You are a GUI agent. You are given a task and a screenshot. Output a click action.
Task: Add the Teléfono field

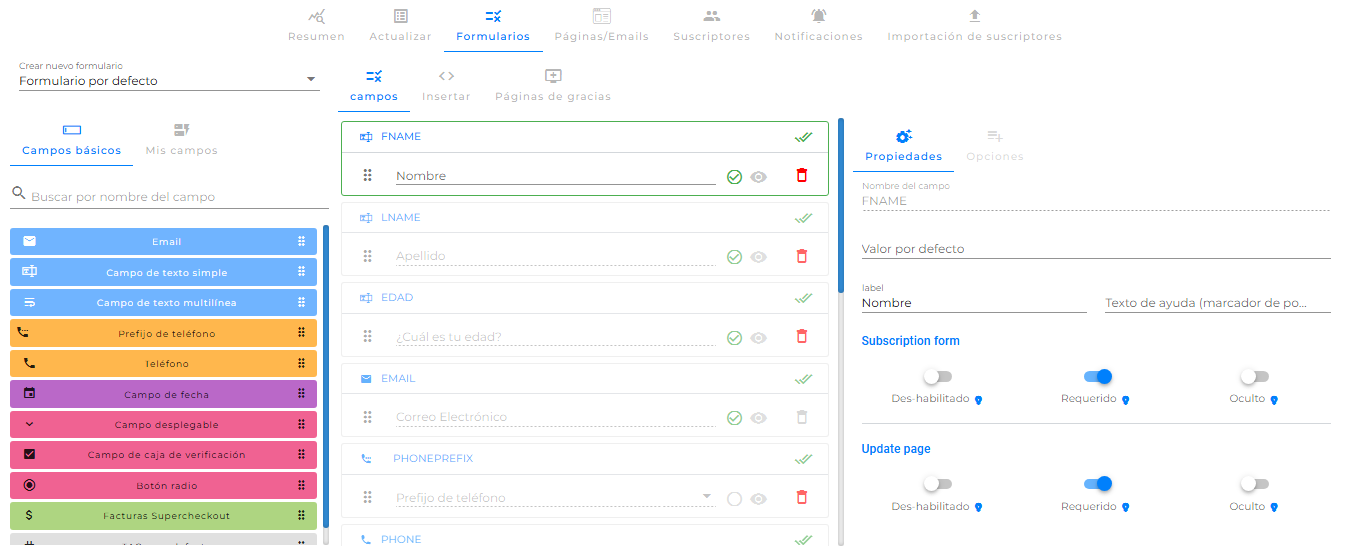pos(163,363)
